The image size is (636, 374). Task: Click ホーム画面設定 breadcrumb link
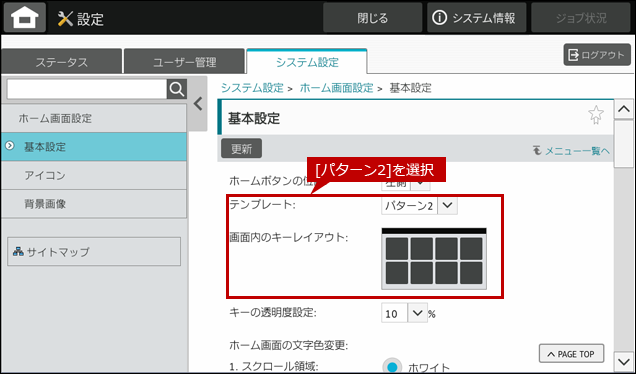pos(336,88)
